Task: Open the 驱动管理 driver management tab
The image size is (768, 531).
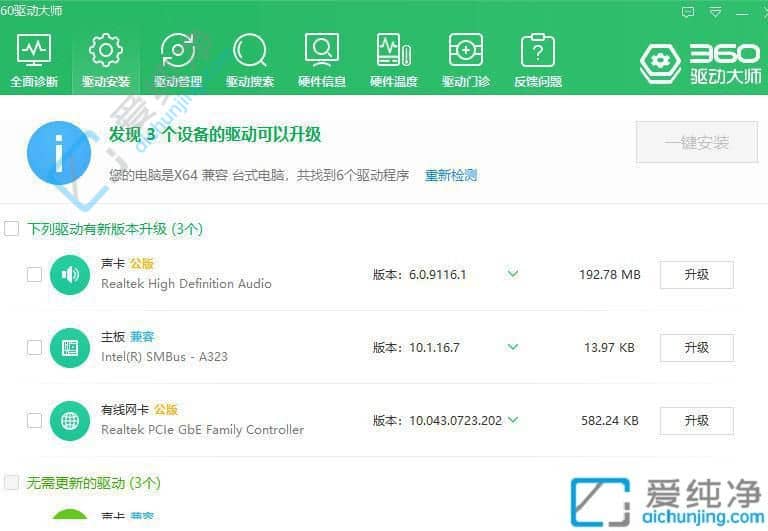Action: pos(178,61)
